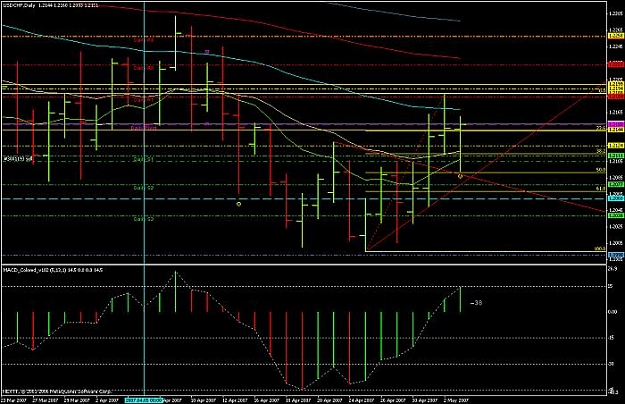
Task: Click the 23 Mar 2007 date label
Action: [13, 400]
